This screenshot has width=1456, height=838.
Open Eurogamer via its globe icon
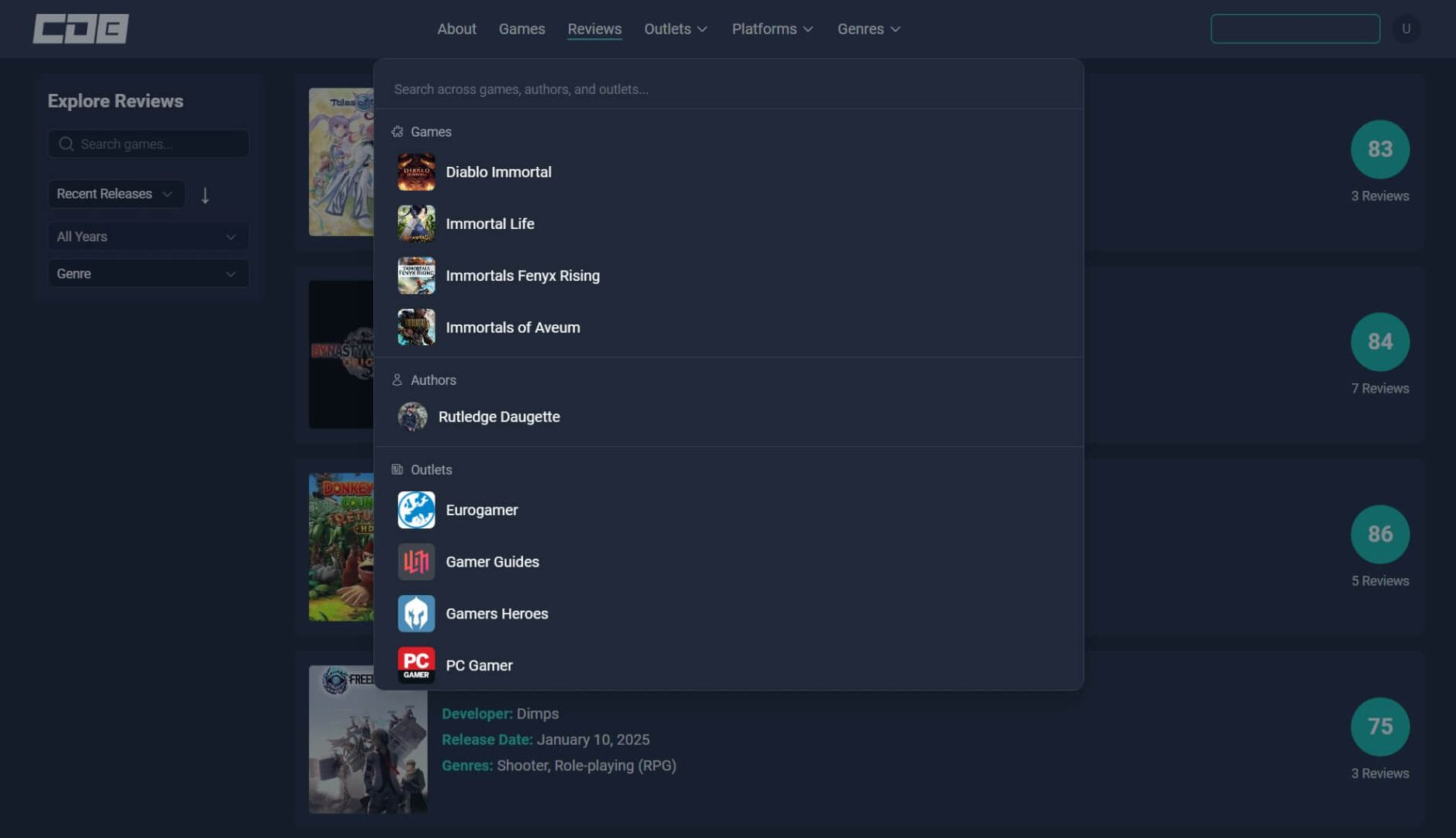[416, 510]
